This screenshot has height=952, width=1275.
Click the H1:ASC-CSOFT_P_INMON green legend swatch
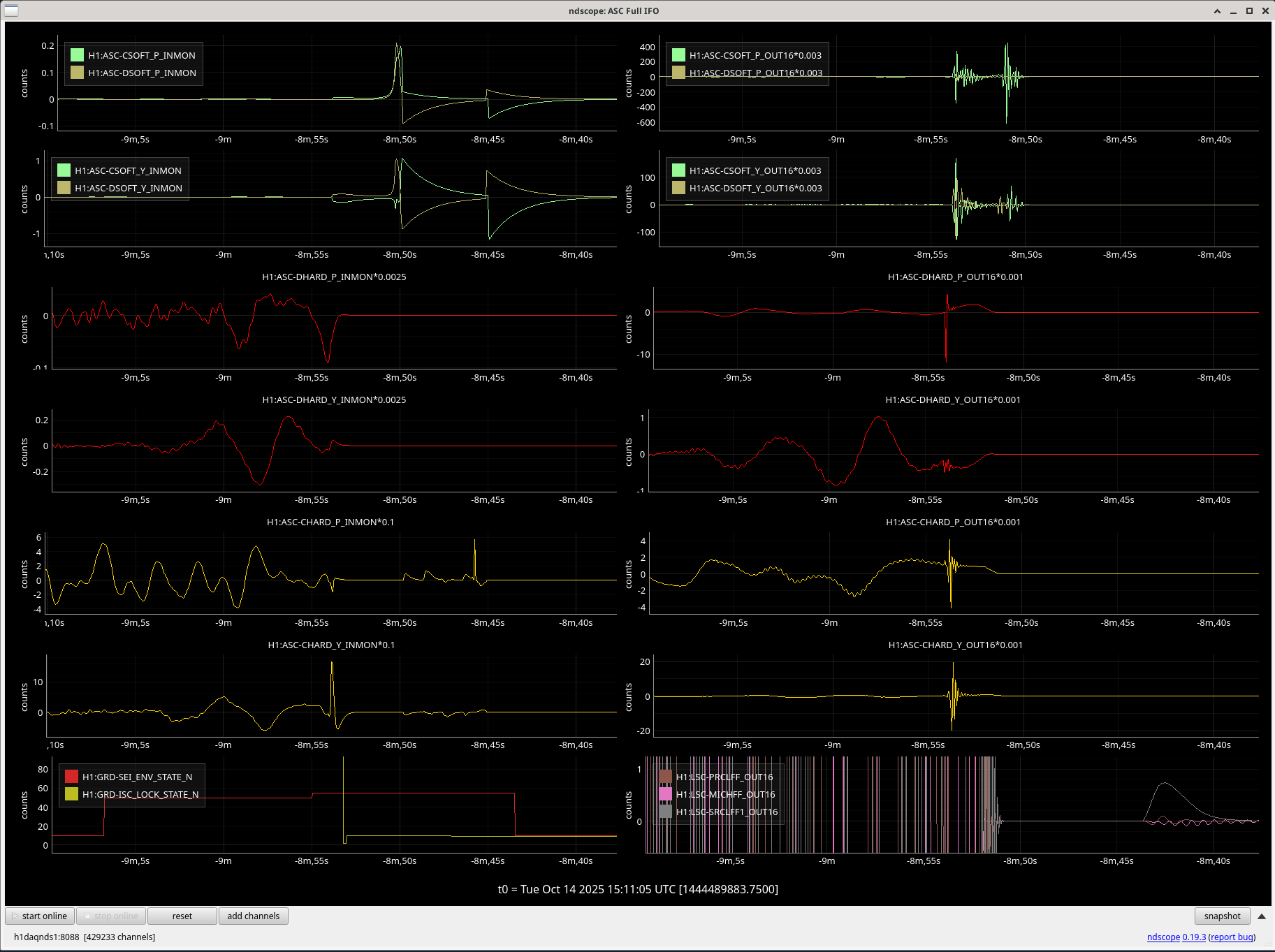click(77, 55)
